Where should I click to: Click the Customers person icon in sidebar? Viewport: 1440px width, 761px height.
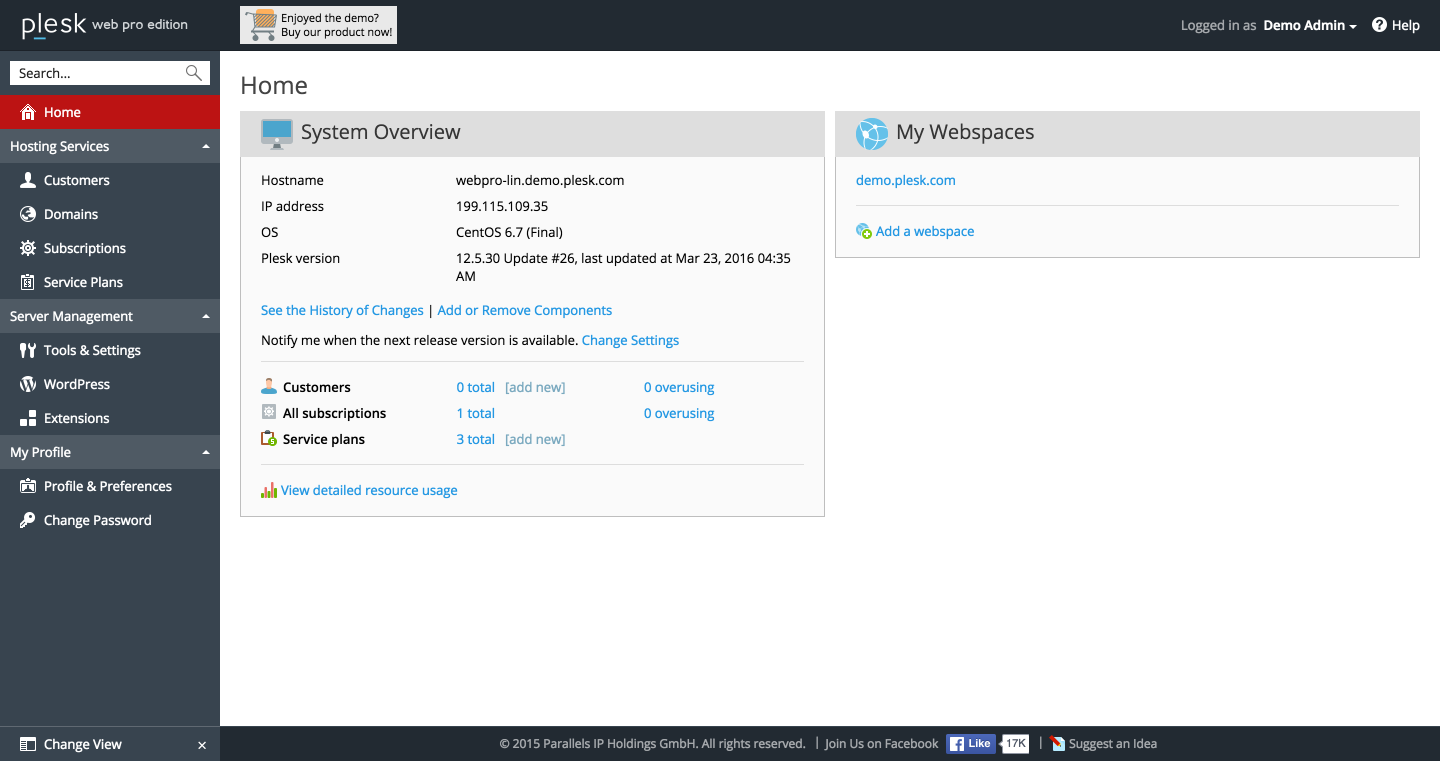(28, 180)
